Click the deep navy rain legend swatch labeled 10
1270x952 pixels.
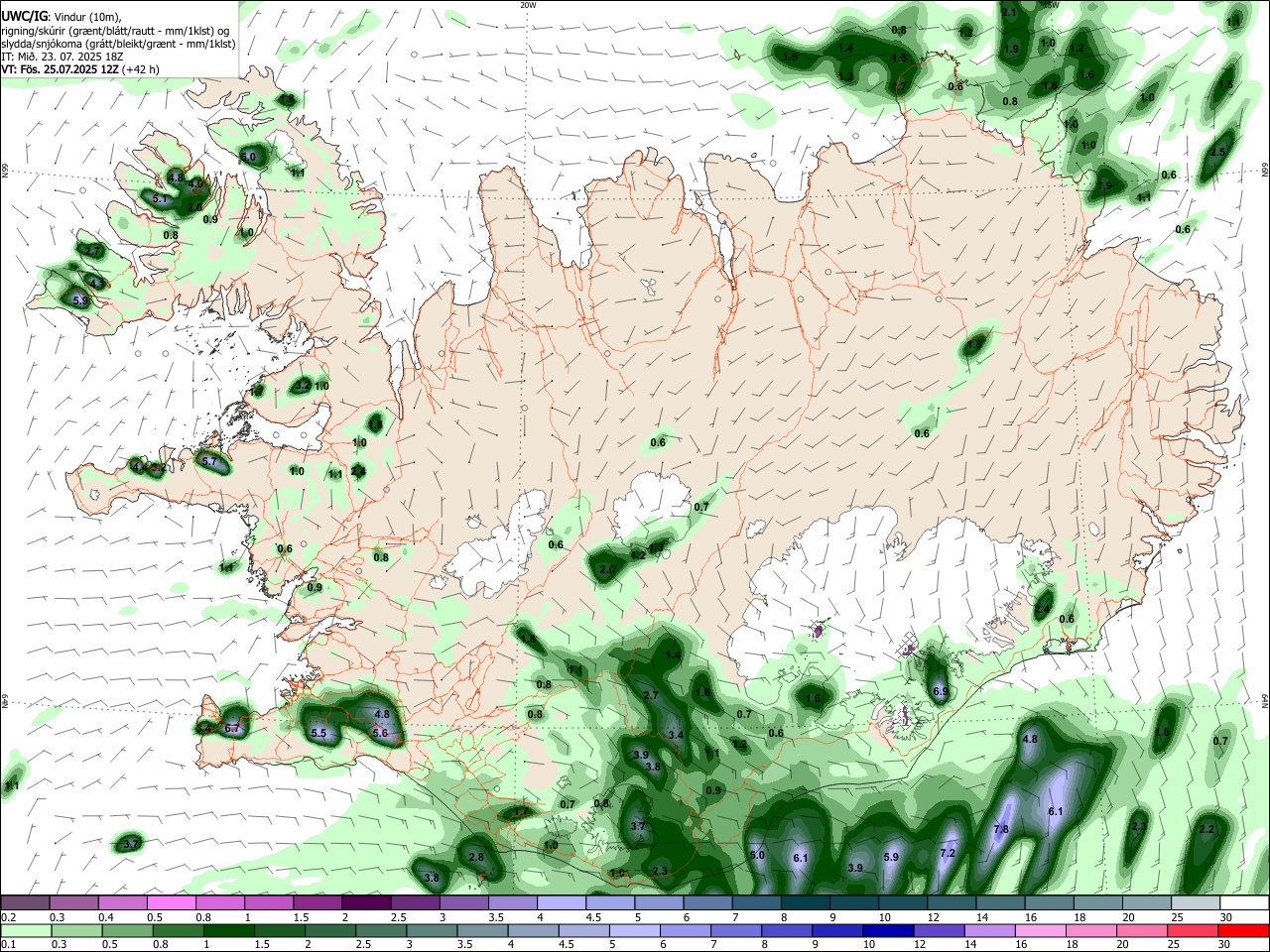click(x=887, y=931)
